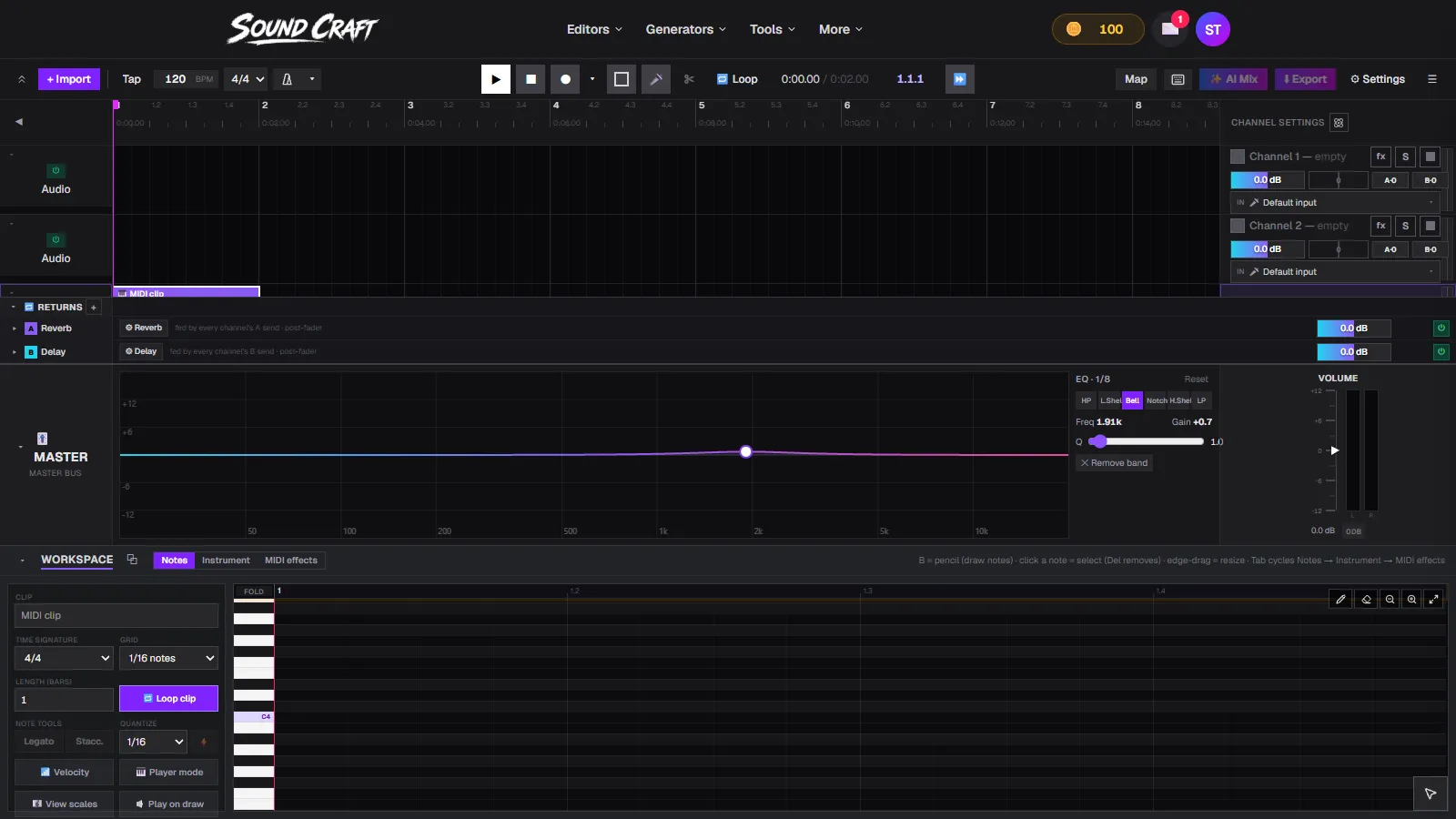Image resolution: width=1456 pixels, height=819 pixels.
Task: Open the hamburger menu icon
Action: click(1432, 79)
